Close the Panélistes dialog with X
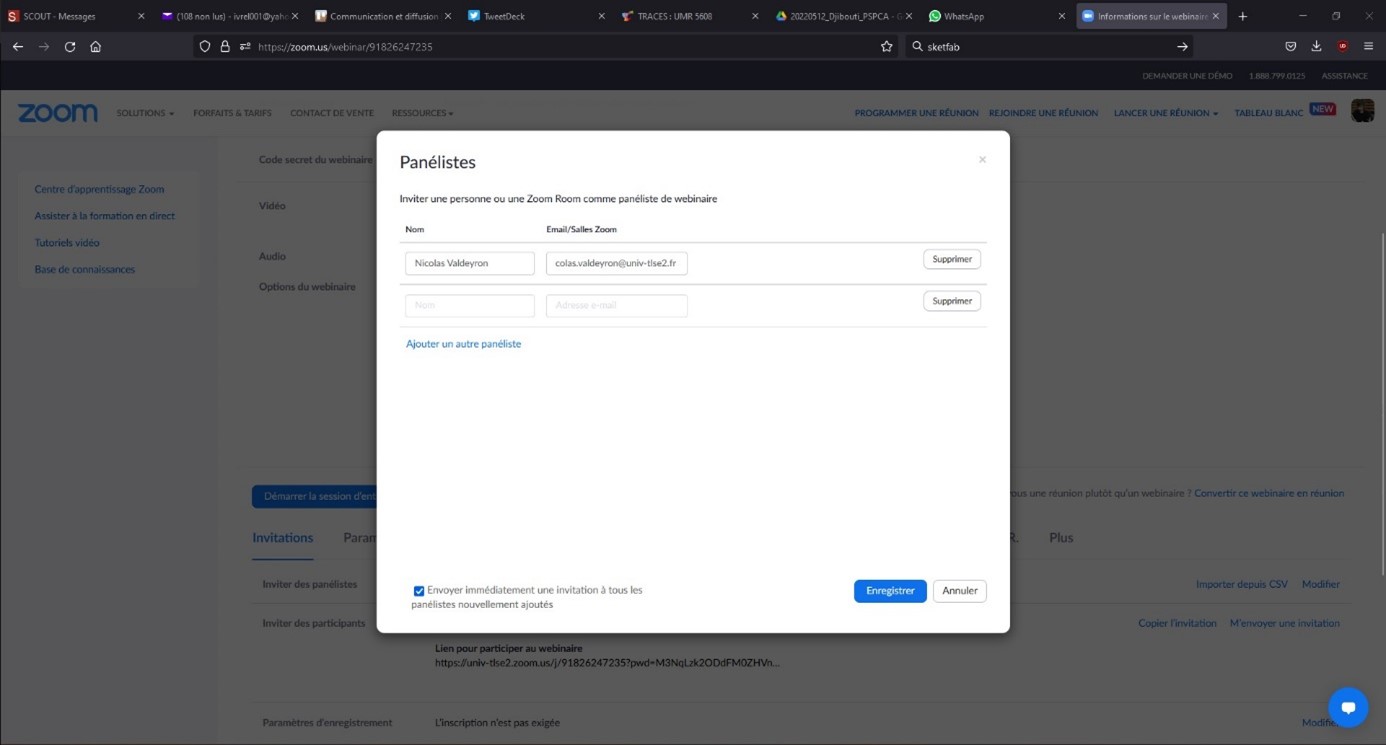This screenshot has height=745, width=1386. 982,160
